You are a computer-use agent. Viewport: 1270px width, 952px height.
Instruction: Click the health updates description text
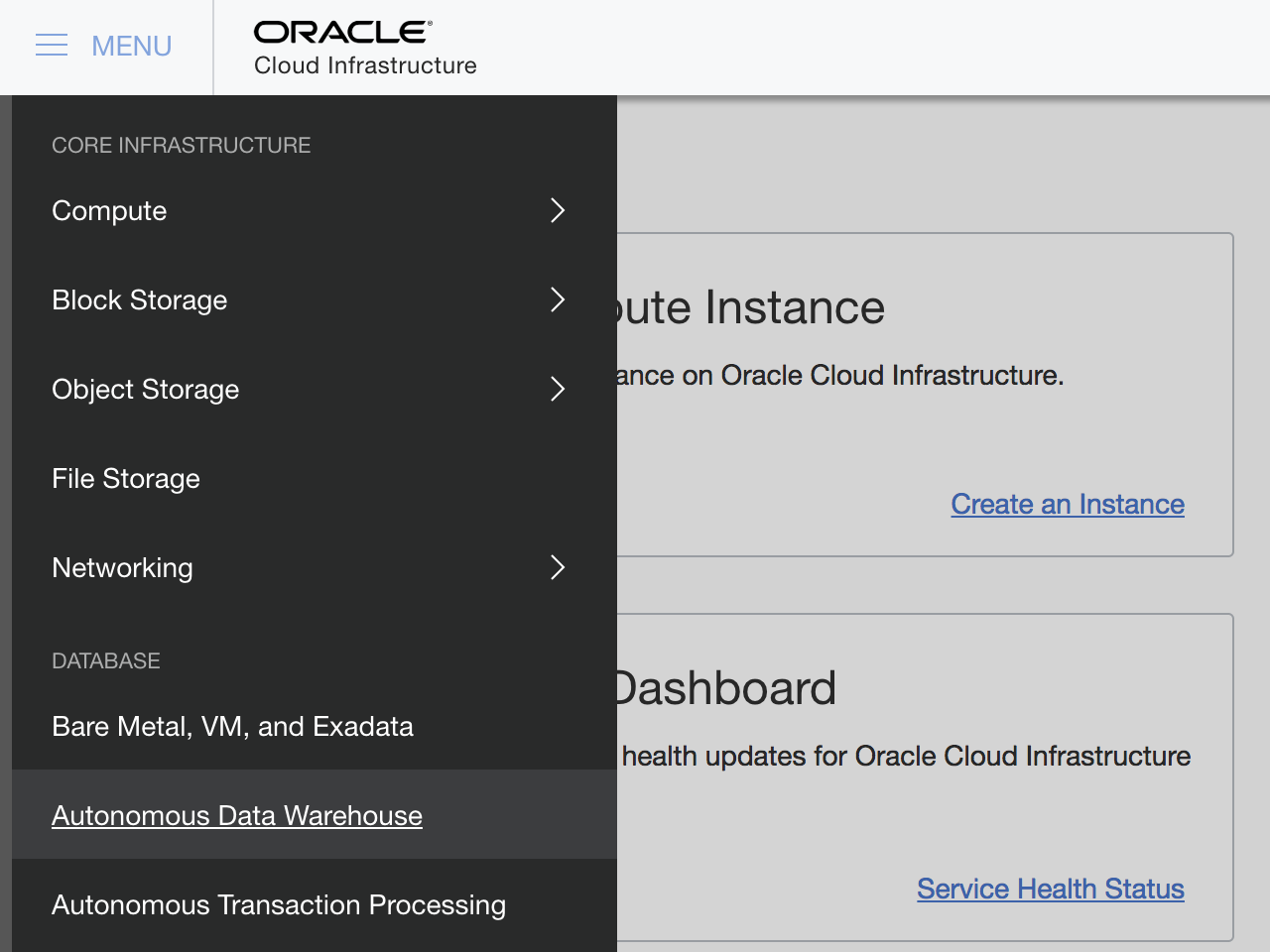(906, 756)
